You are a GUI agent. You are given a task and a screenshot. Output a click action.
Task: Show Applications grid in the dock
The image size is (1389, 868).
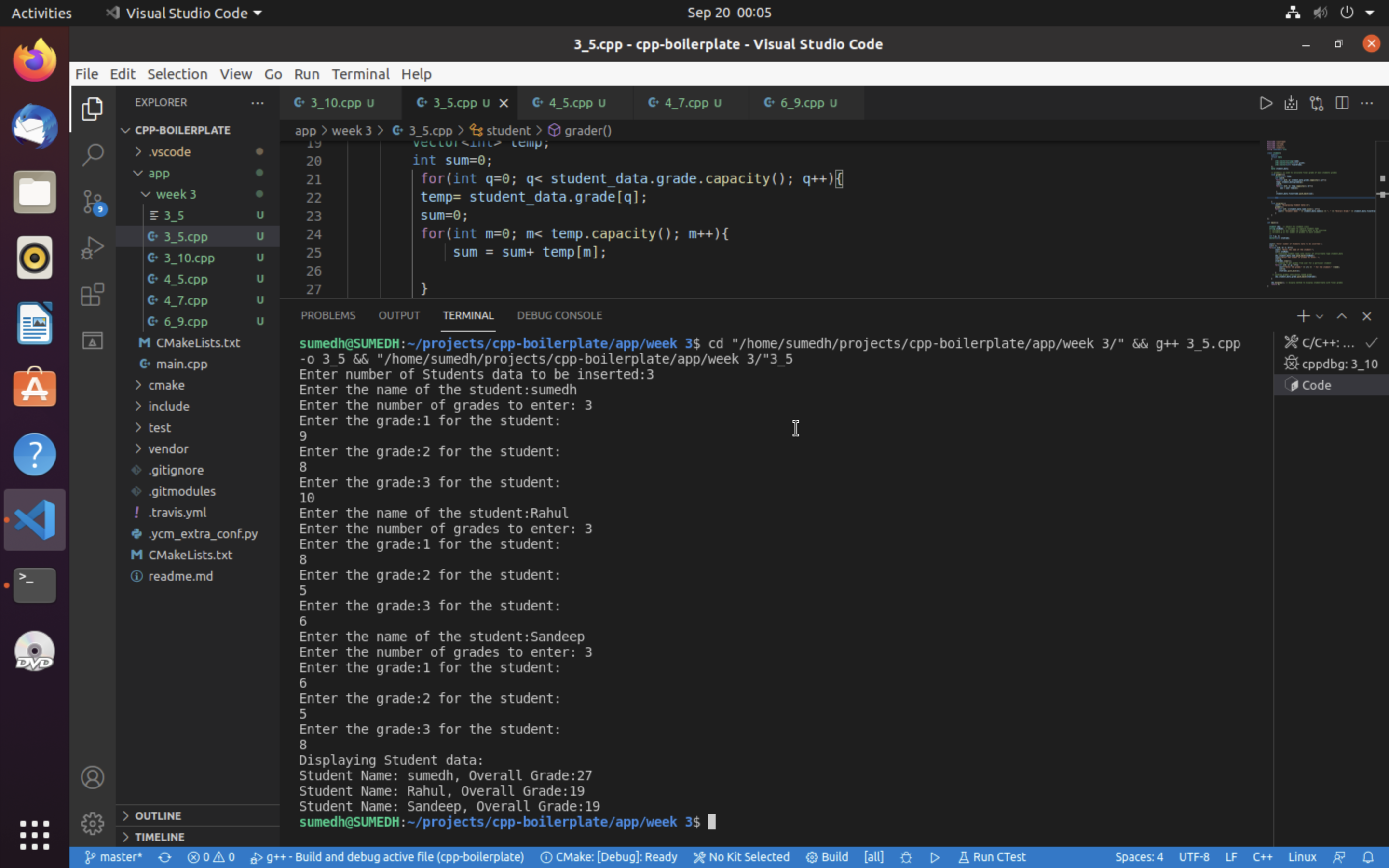(x=34, y=835)
